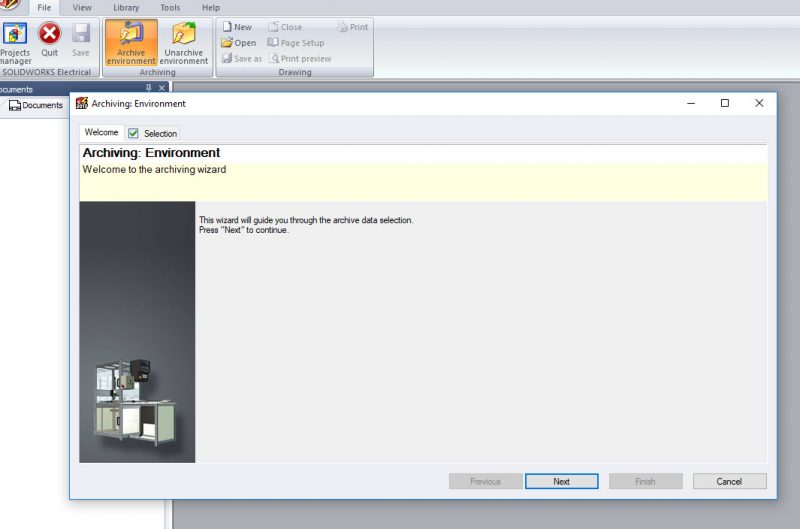Open the Library ribbon tab
This screenshot has height=529, width=800.
pyautogui.click(x=126, y=8)
